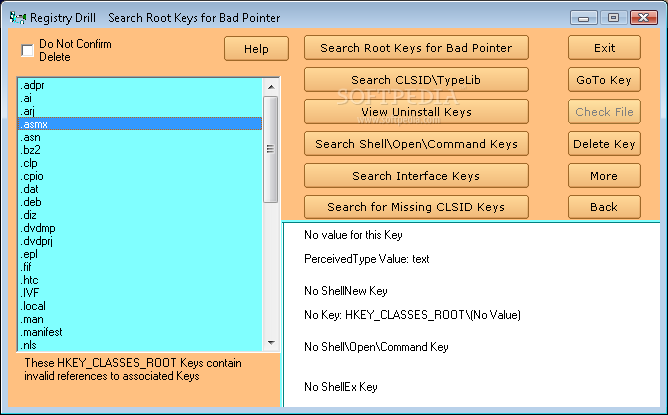The width and height of the screenshot is (668, 415).
Task: Choose the .IVF entry
Action: point(140,293)
